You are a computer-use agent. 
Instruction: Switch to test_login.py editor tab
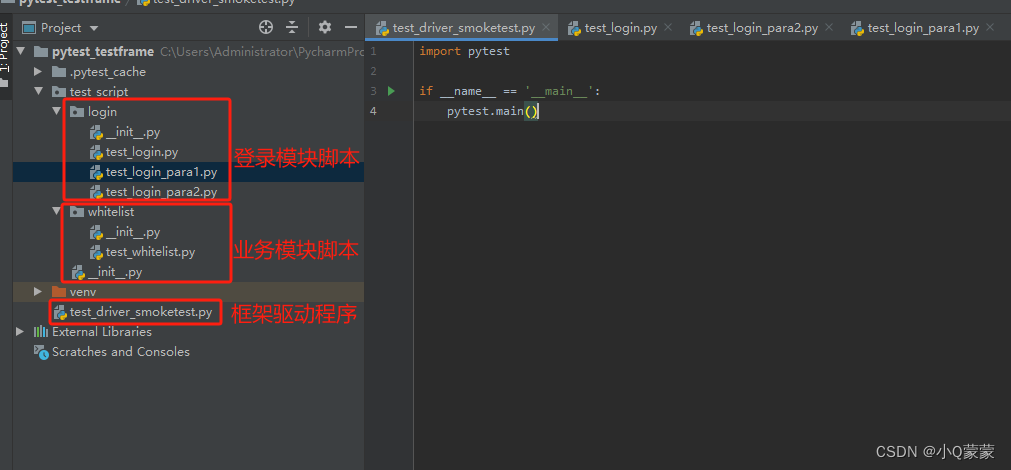pyautogui.click(x=621, y=28)
